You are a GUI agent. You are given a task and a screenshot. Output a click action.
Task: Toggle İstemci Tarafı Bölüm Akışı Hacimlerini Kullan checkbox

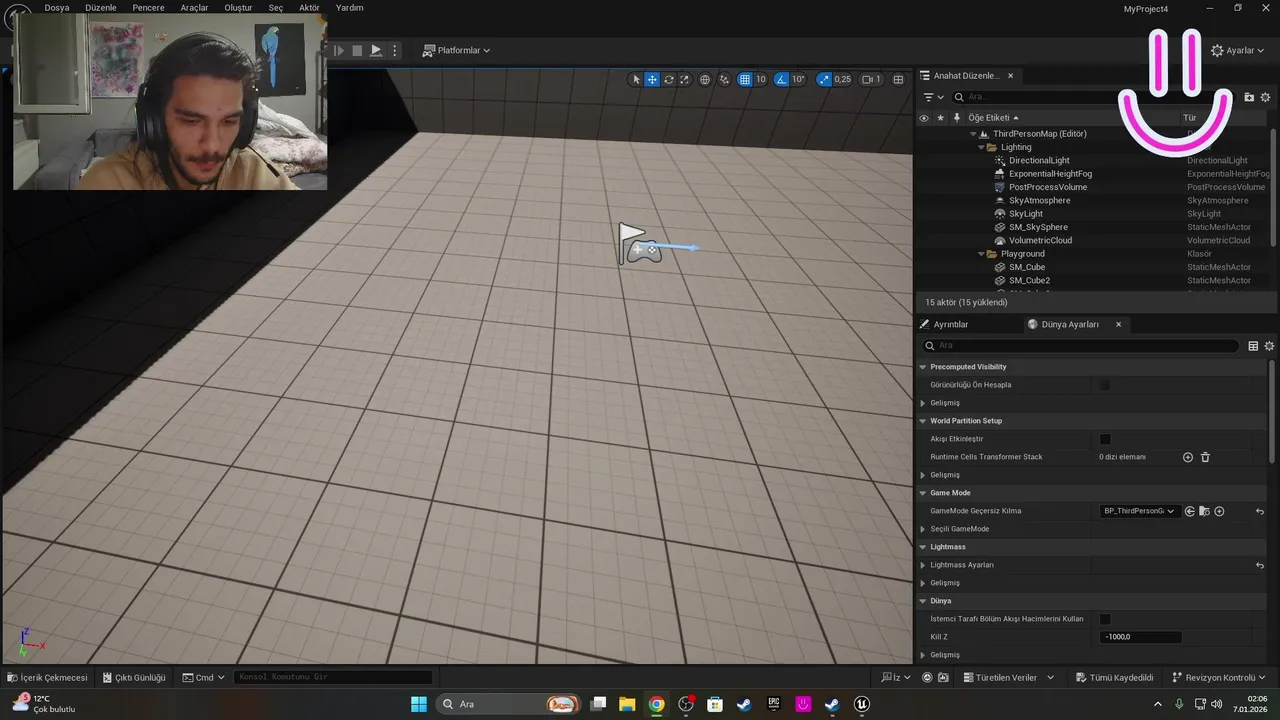coord(1105,619)
